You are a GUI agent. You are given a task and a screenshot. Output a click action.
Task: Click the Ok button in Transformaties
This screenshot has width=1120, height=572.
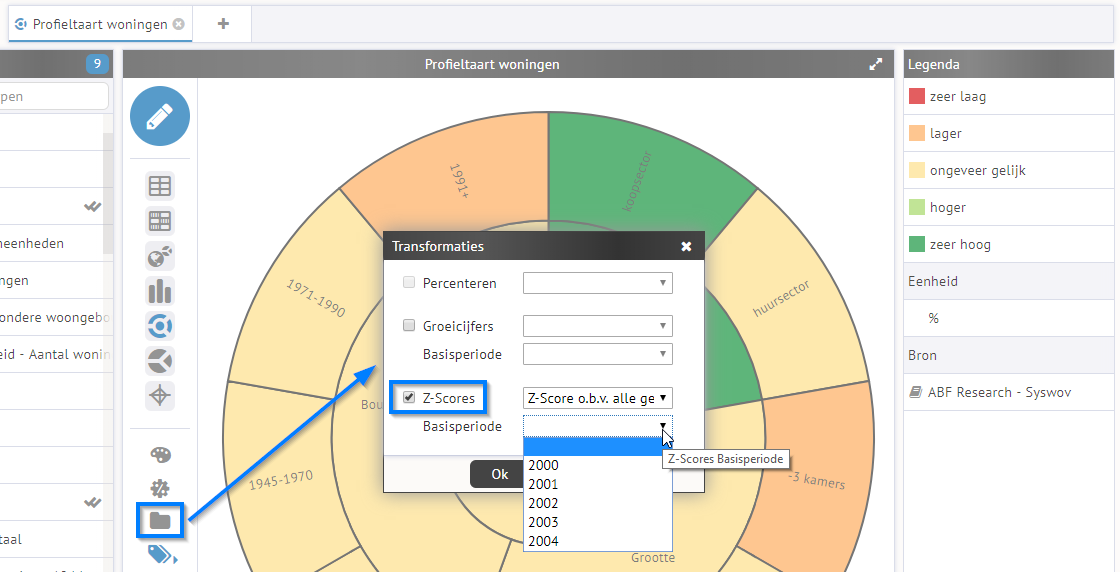(x=499, y=474)
